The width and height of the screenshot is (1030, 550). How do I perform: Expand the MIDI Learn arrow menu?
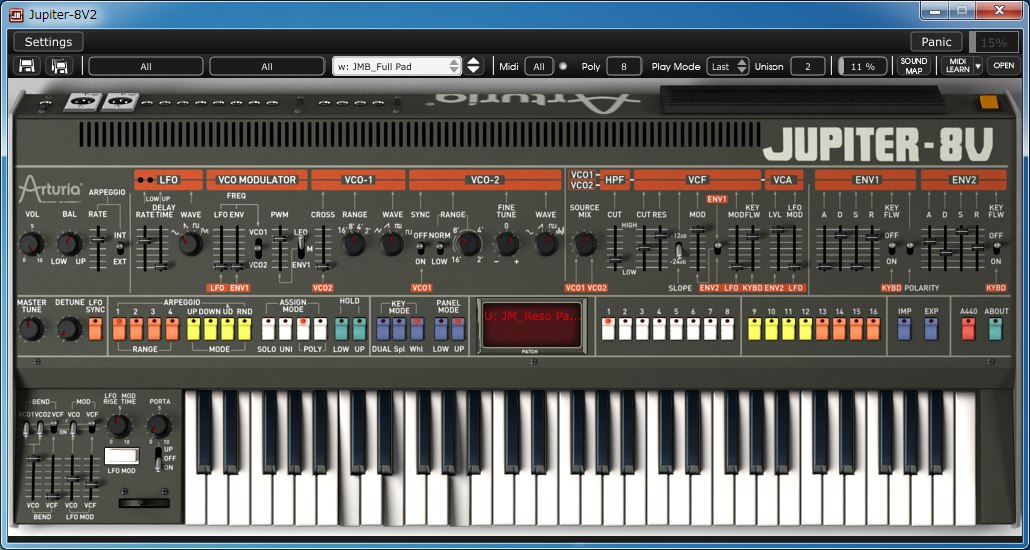(x=978, y=66)
